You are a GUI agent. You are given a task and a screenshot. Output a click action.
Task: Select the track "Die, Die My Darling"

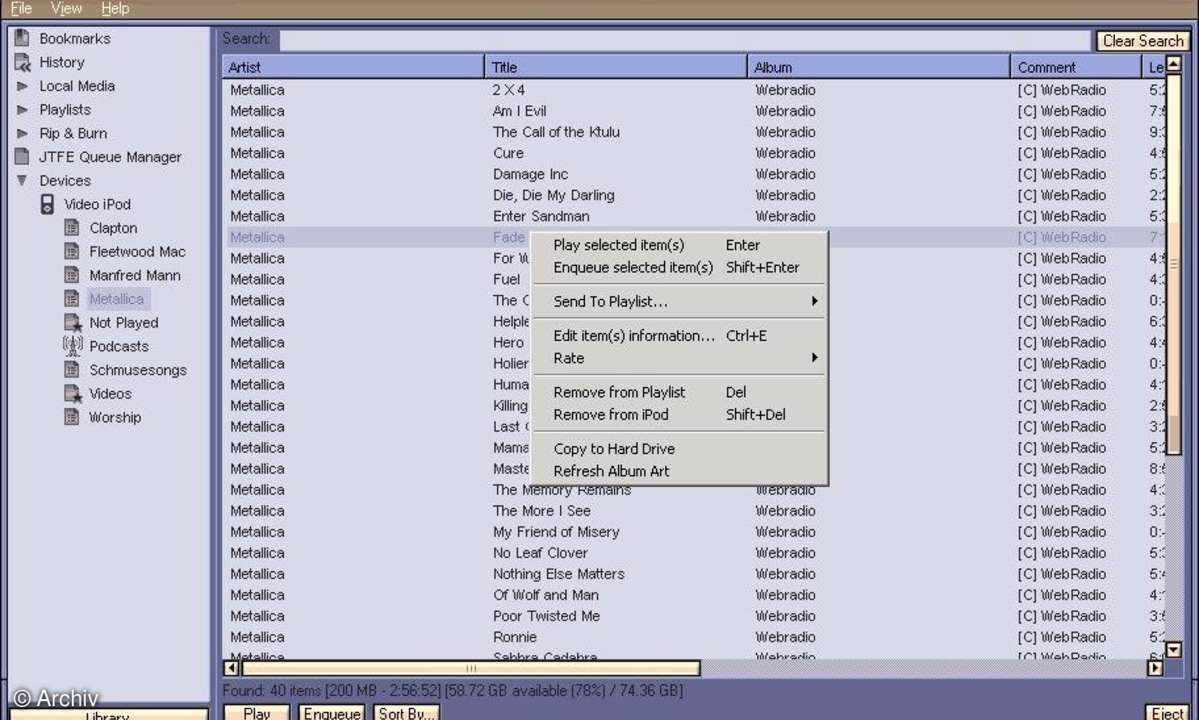pyautogui.click(x=553, y=195)
